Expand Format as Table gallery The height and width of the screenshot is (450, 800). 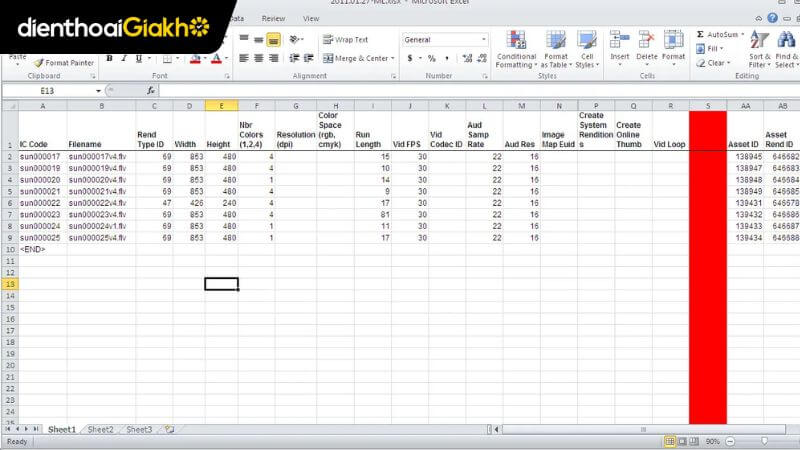point(556,49)
